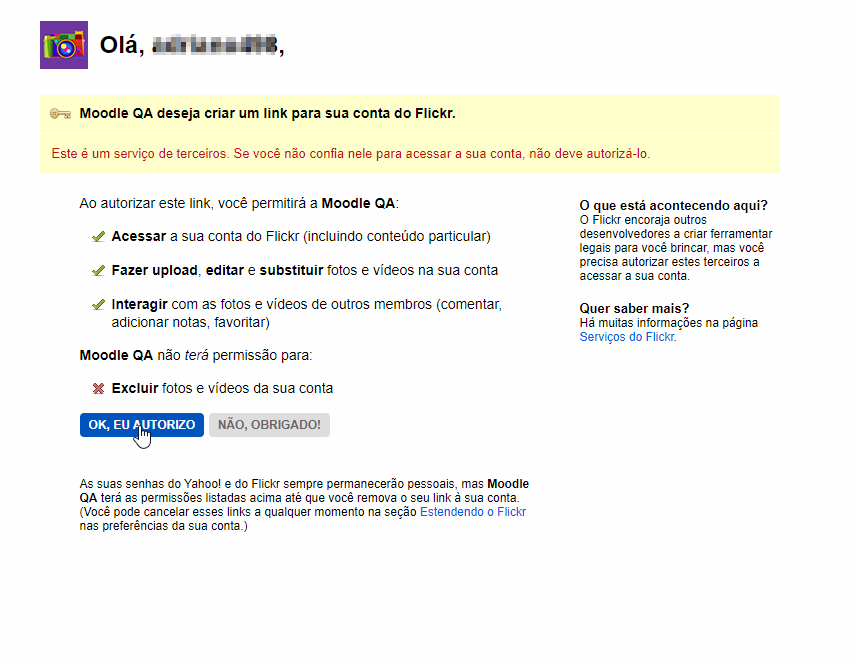Screen dimensions: 853x660
Task: Open the Estendendo o Flickr link
Action: click(x=473, y=512)
